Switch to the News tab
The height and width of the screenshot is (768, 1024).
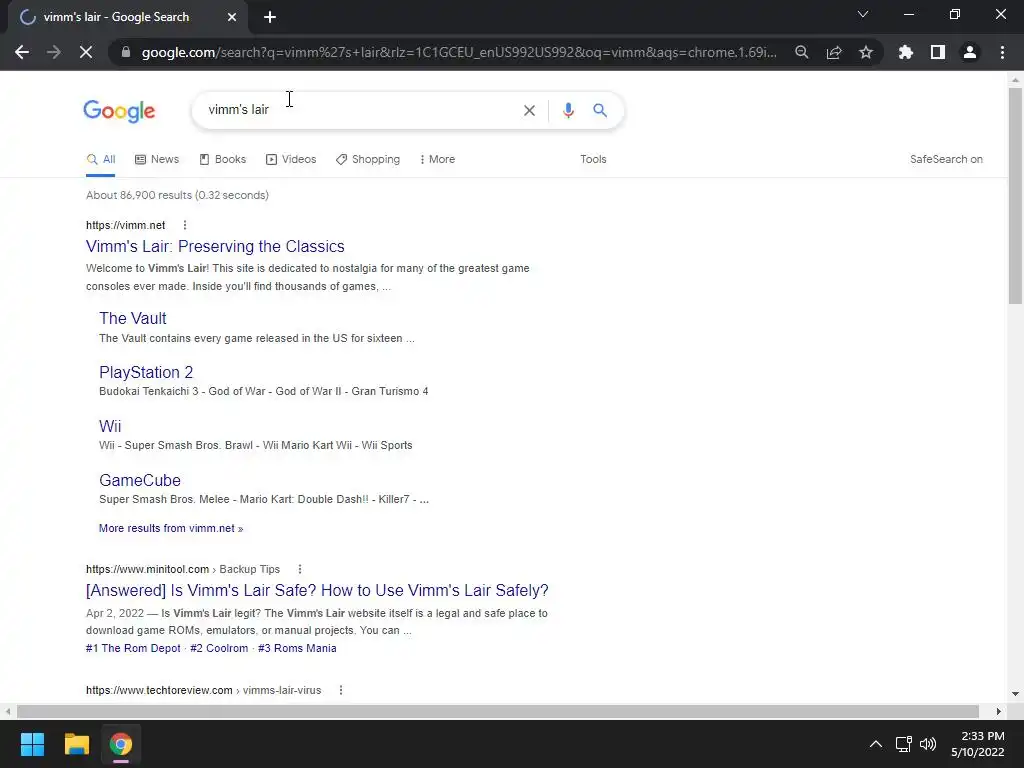click(x=157, y=159)
